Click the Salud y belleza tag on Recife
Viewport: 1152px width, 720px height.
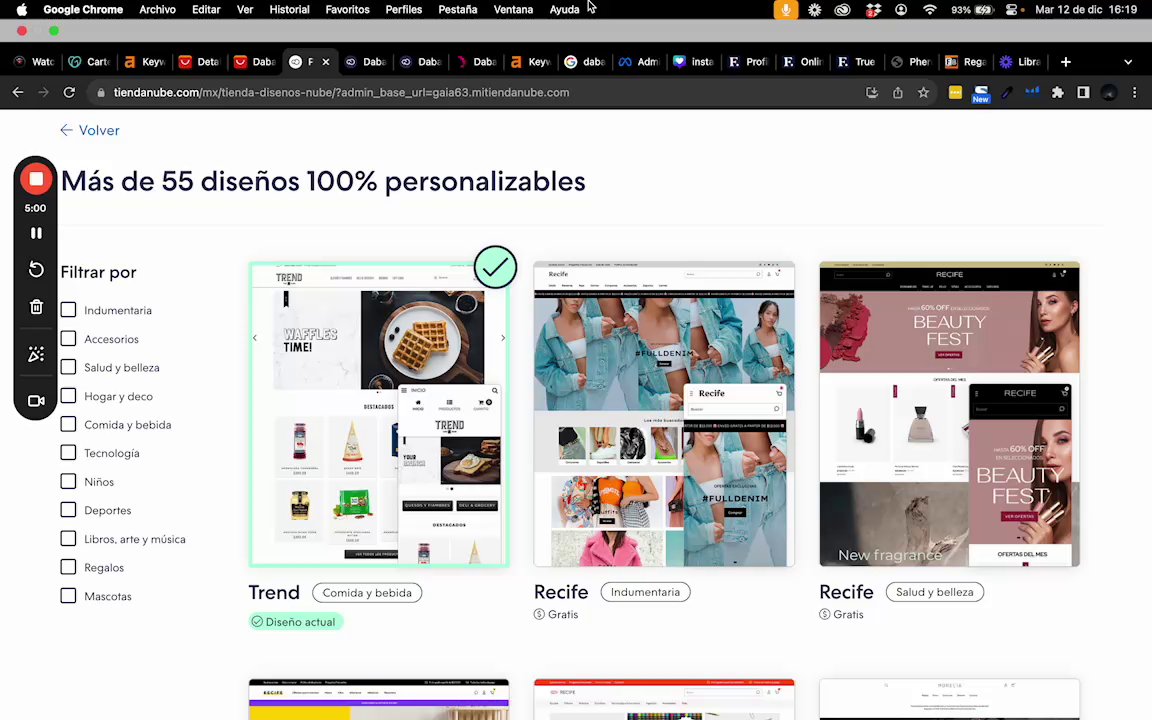click(x=935, y=592)
